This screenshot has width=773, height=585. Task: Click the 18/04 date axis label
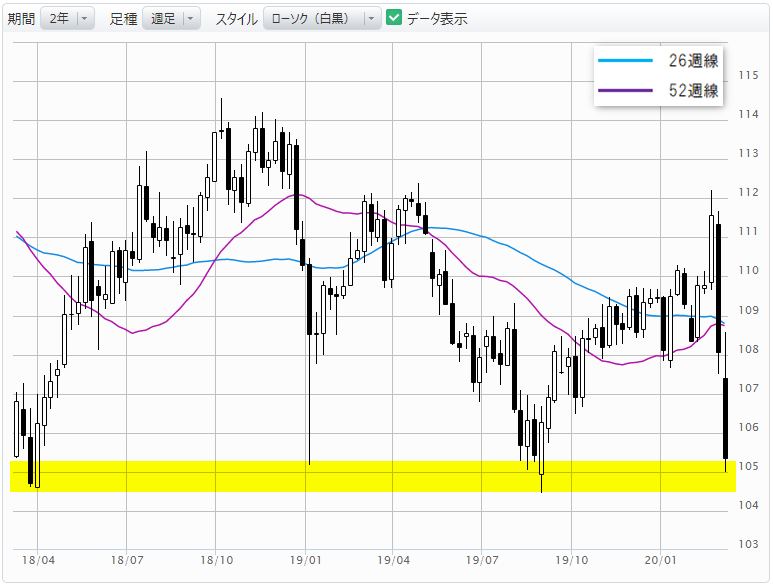point(38,560)
